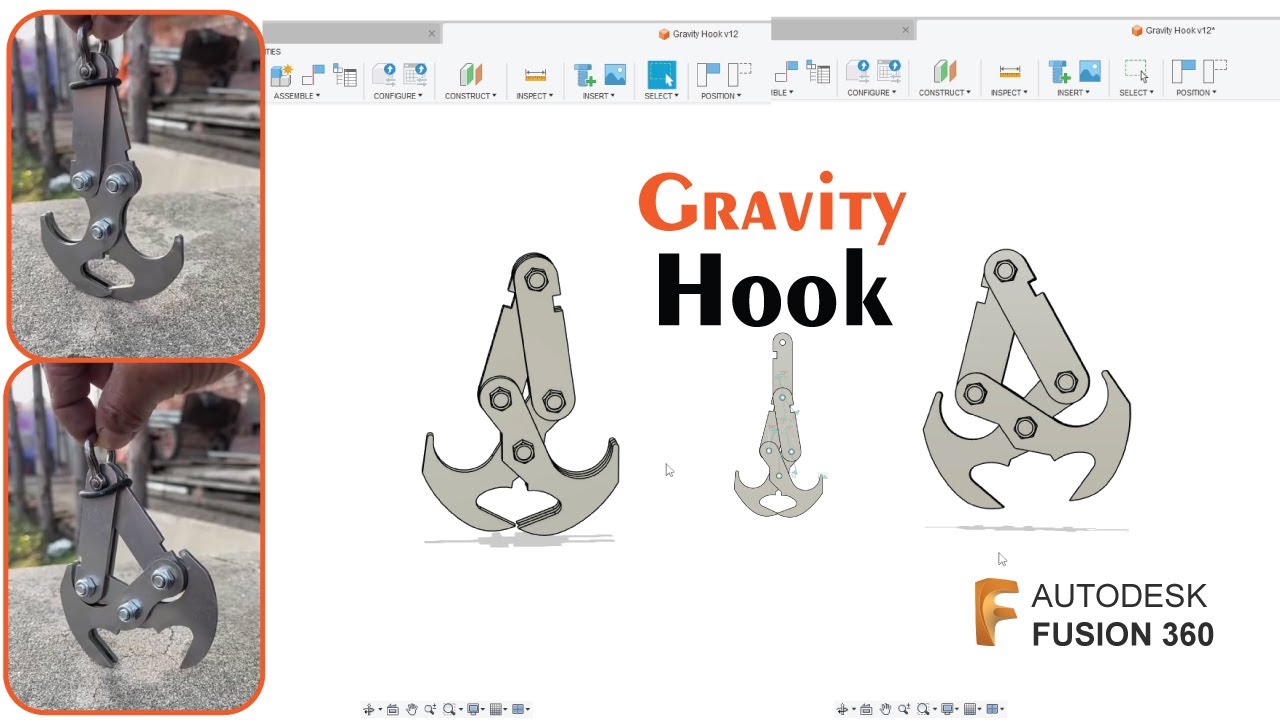Click Zoom Window magnifier in left navigation bar
Viewport: 1280px width, 720px height.
(x=449, y=709)
